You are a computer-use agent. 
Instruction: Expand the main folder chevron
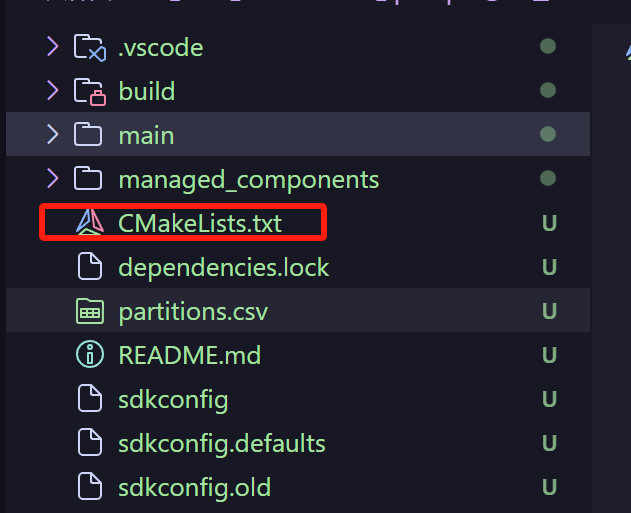pos(52,135)
